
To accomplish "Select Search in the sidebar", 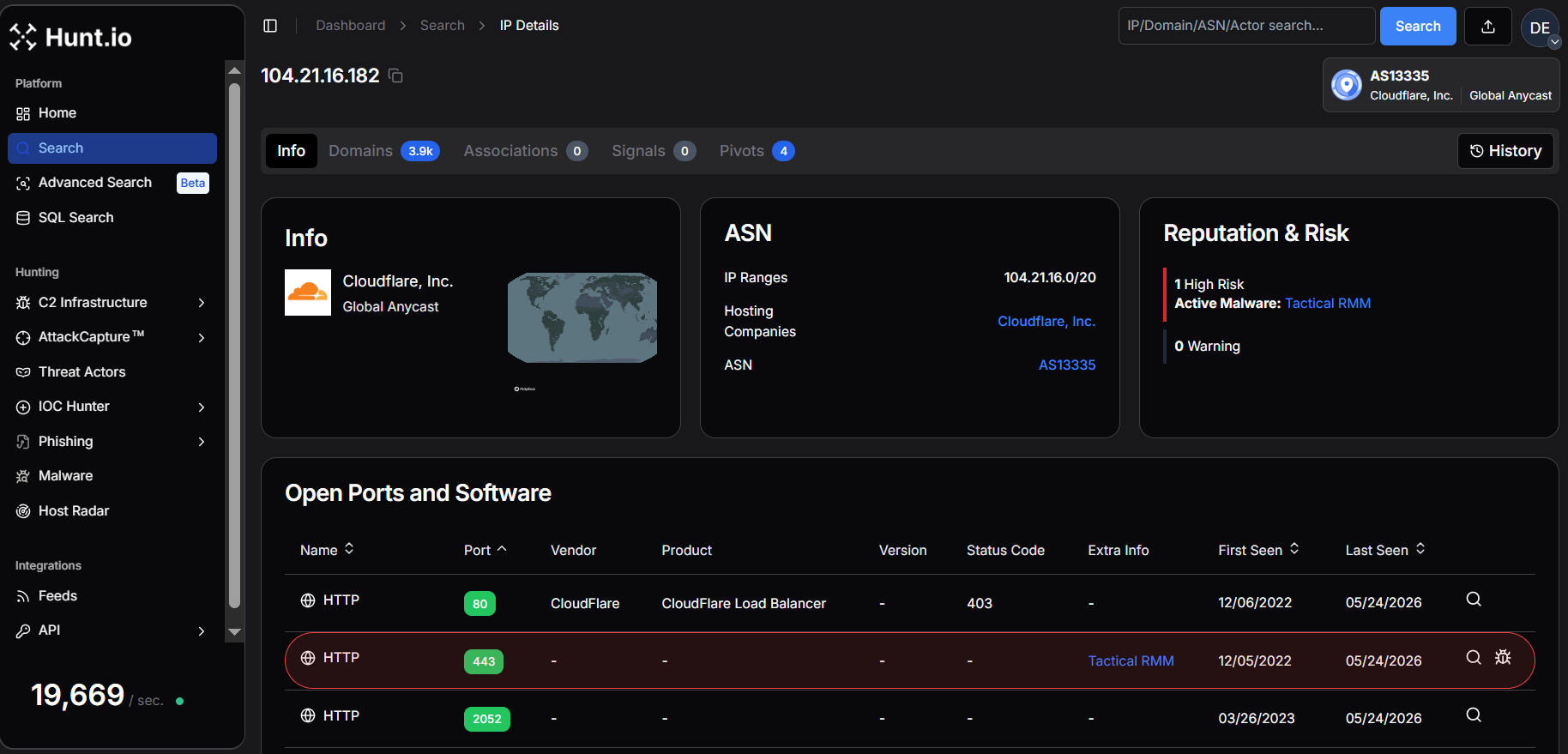I will pos(112,148).
